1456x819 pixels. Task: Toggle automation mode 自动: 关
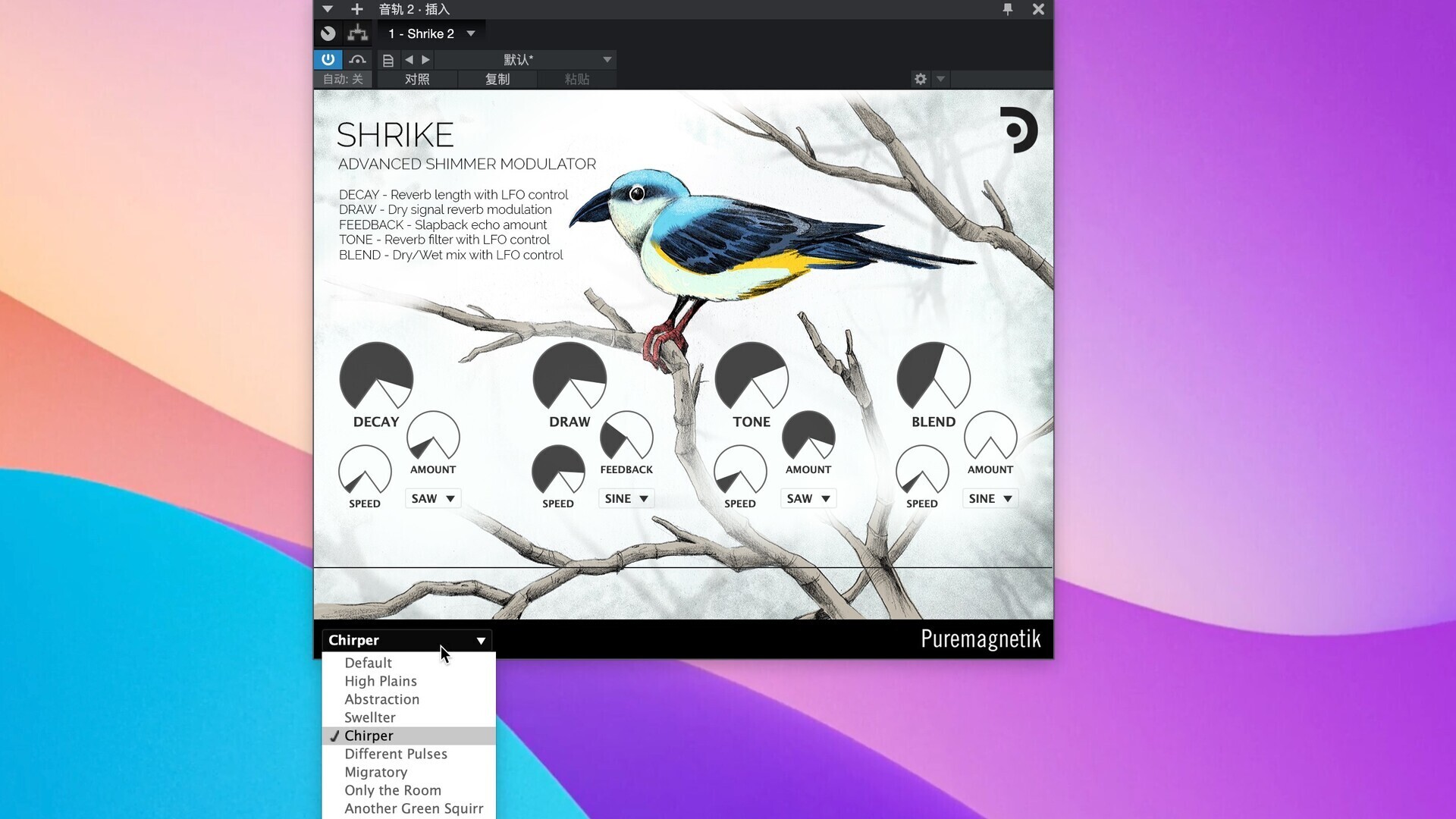(x=343, y=79)
